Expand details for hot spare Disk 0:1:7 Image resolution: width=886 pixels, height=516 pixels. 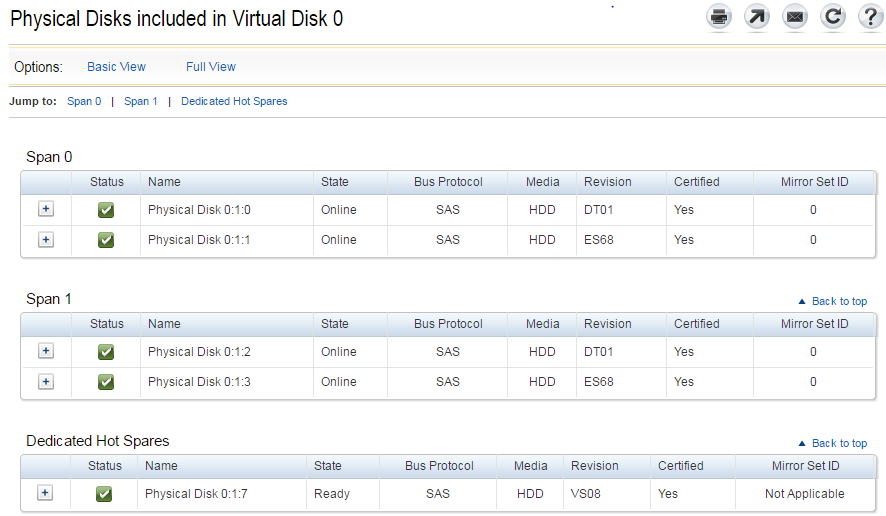coord(45,493)
